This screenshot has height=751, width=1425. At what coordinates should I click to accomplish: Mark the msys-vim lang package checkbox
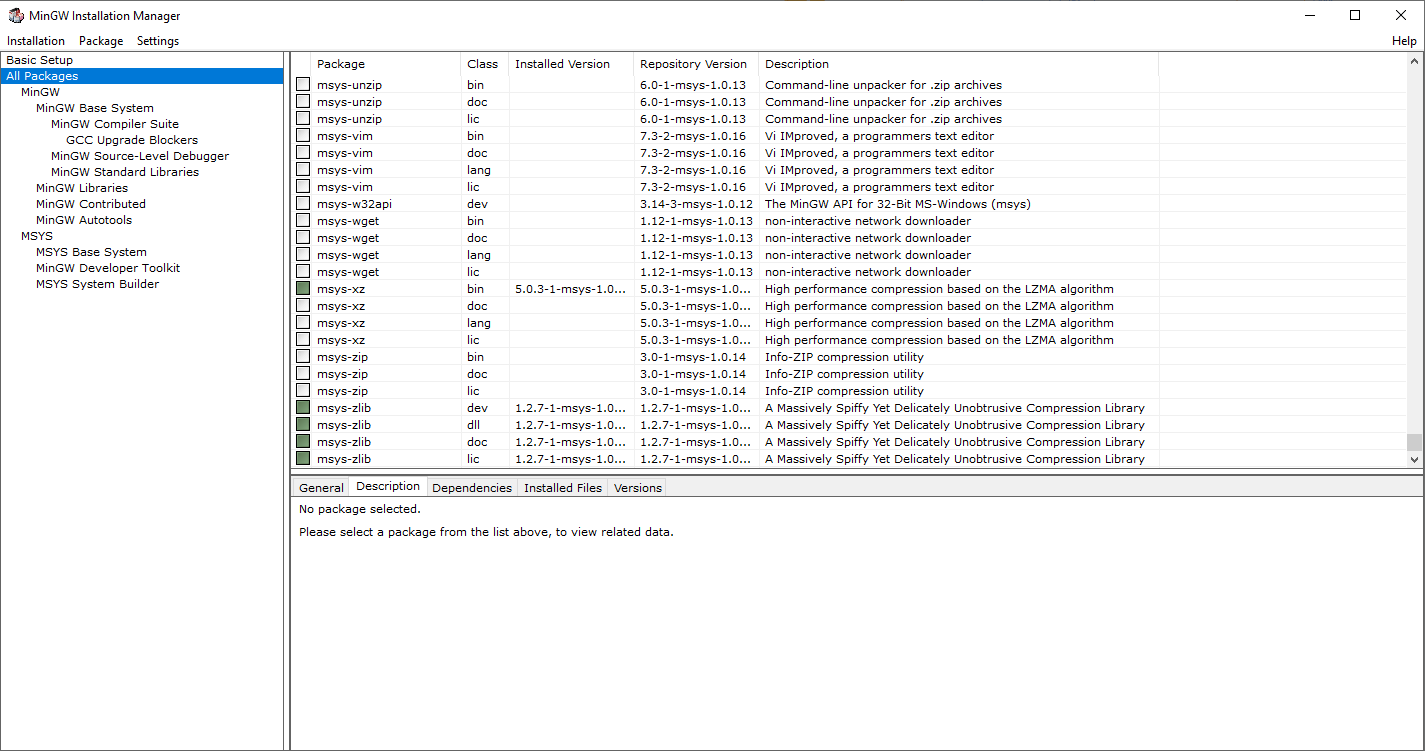point(303,170)
